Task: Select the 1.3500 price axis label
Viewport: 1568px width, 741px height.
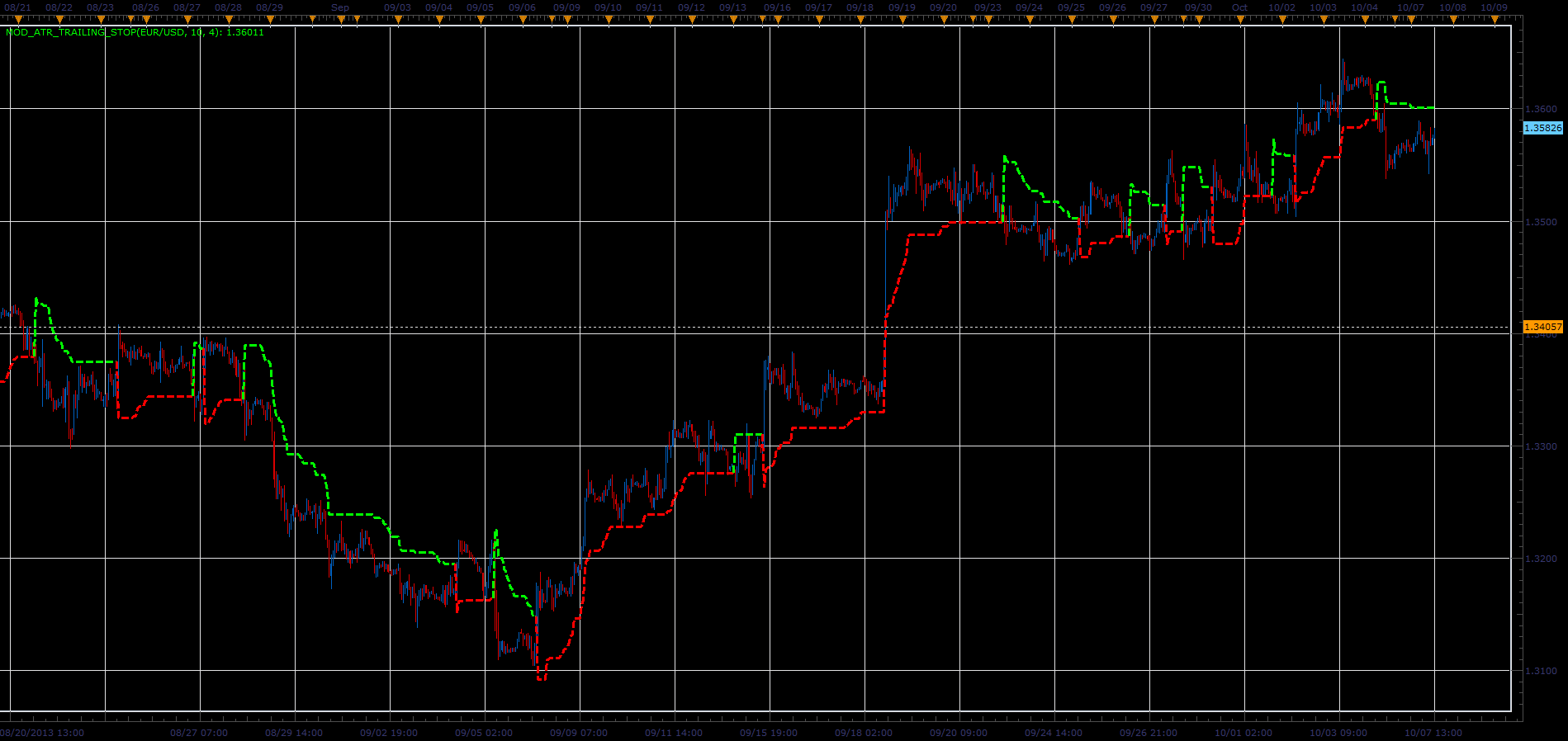Action: point(1541,222)
